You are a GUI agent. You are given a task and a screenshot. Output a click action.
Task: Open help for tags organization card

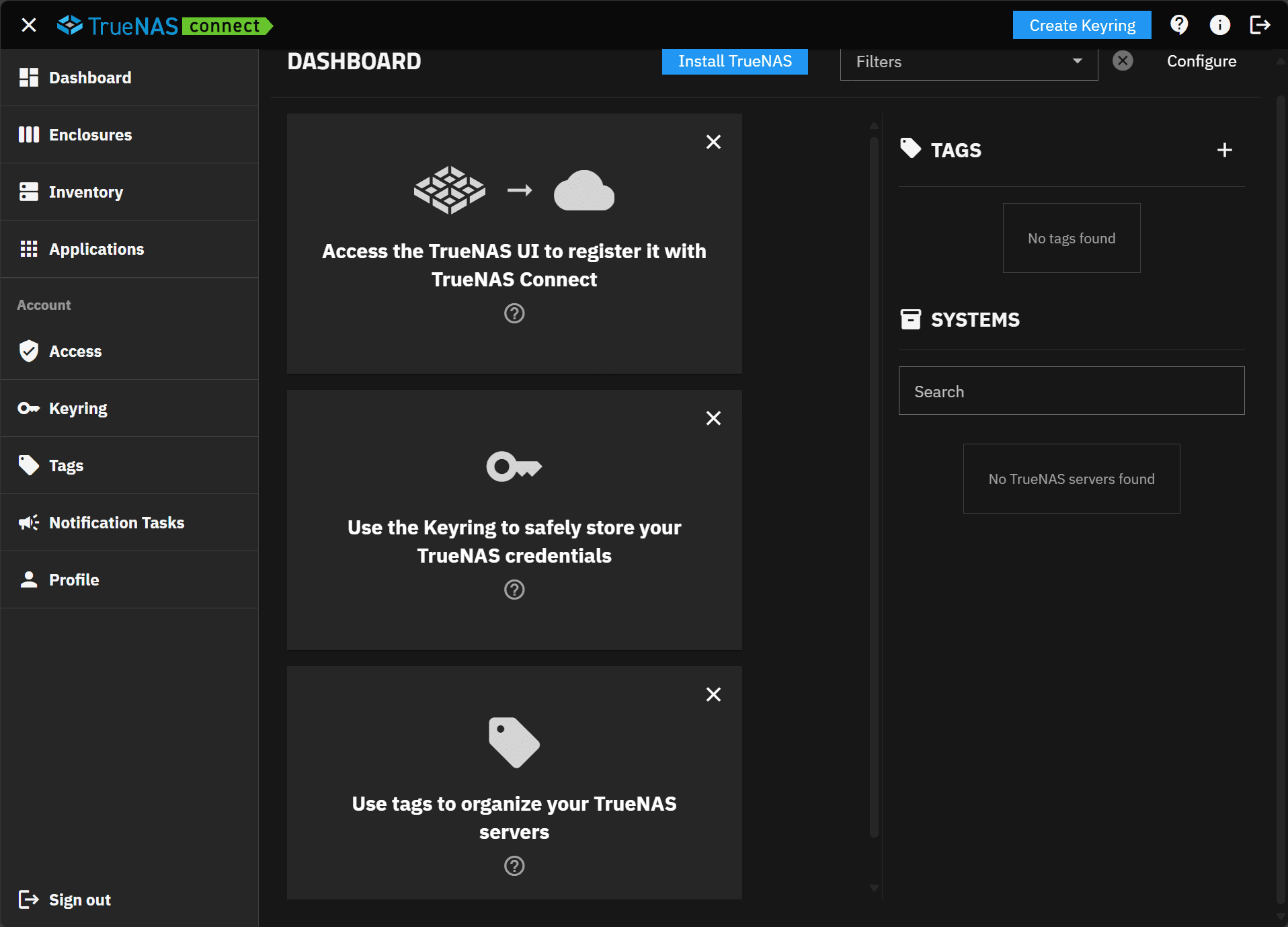tap(514, 866)
